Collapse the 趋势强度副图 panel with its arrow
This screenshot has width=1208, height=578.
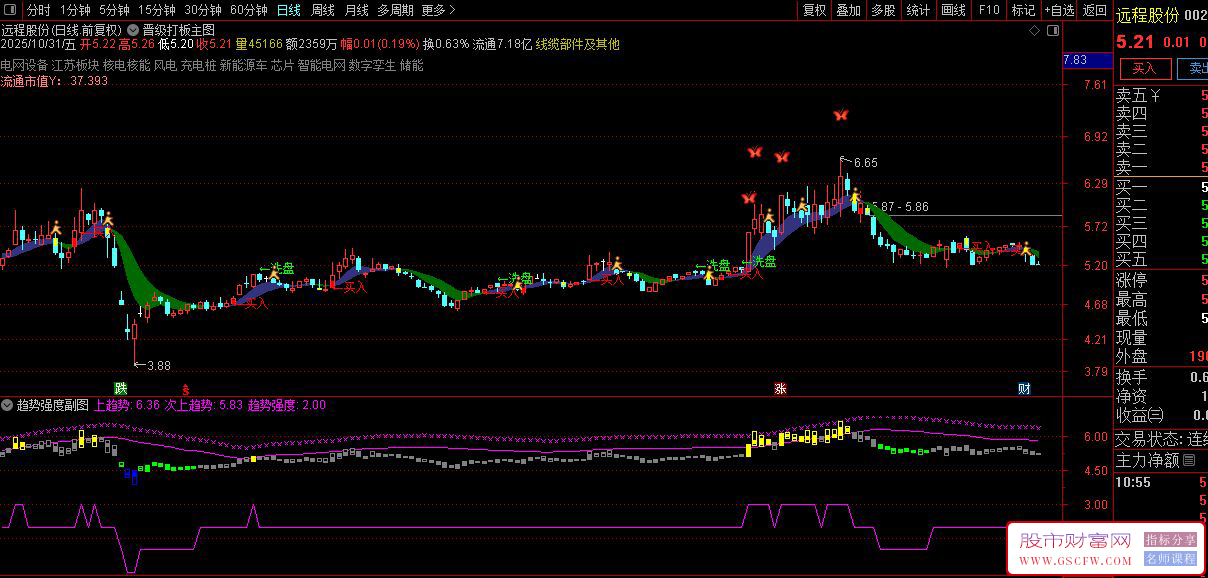8,405
